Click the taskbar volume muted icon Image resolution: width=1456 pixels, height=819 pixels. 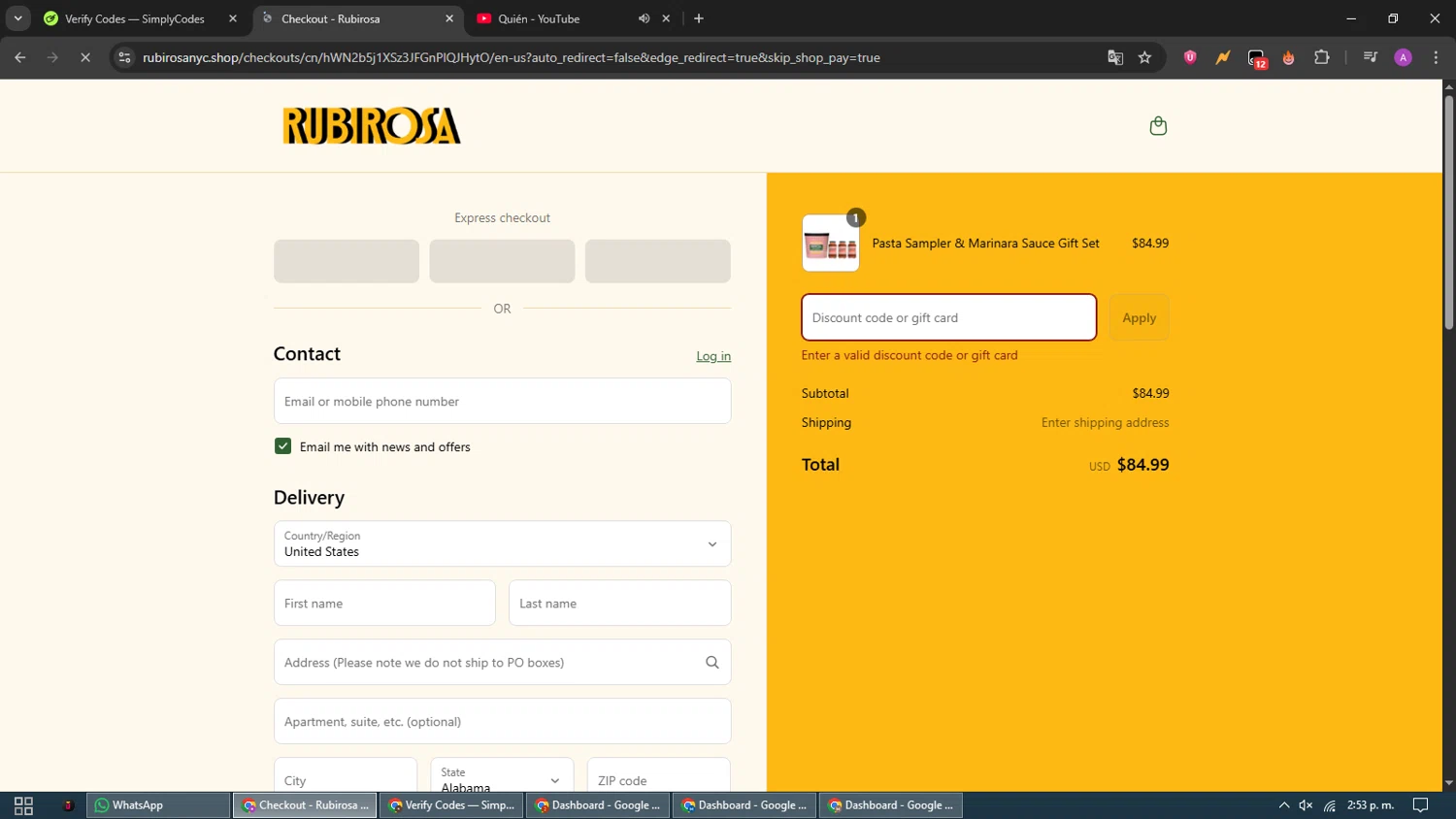pyautogui.click(x=1306, y=805)
